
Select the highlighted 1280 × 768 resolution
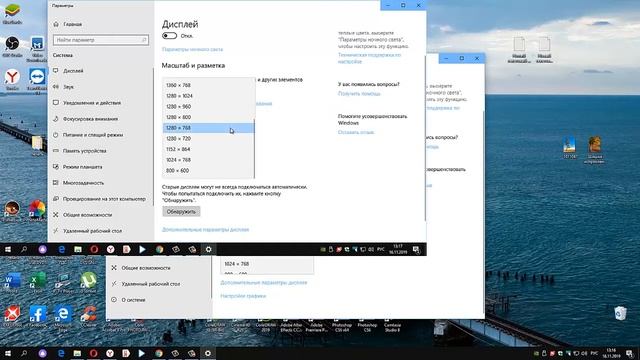click(208, 128)
